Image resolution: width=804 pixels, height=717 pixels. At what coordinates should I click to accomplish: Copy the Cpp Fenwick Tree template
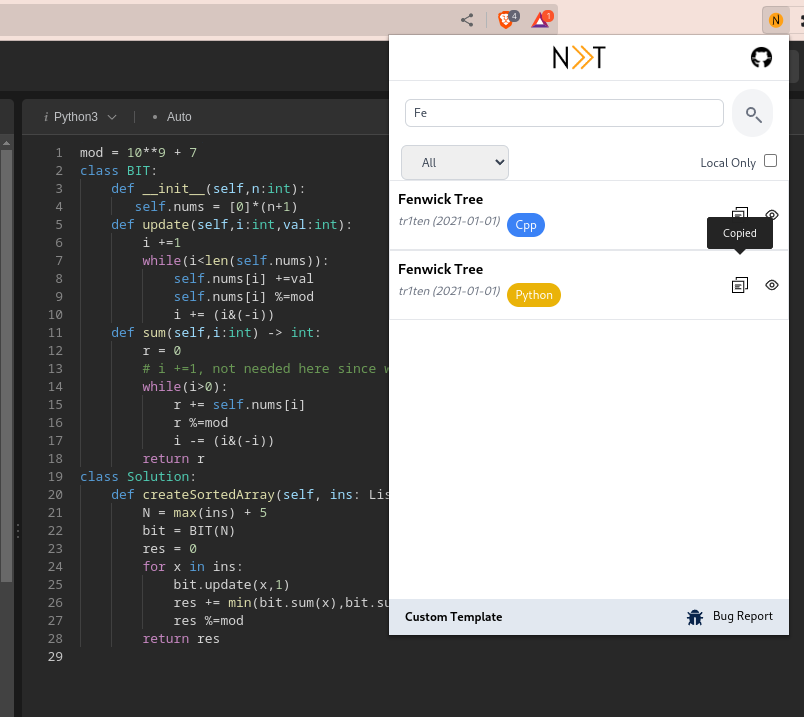point(739,213)
